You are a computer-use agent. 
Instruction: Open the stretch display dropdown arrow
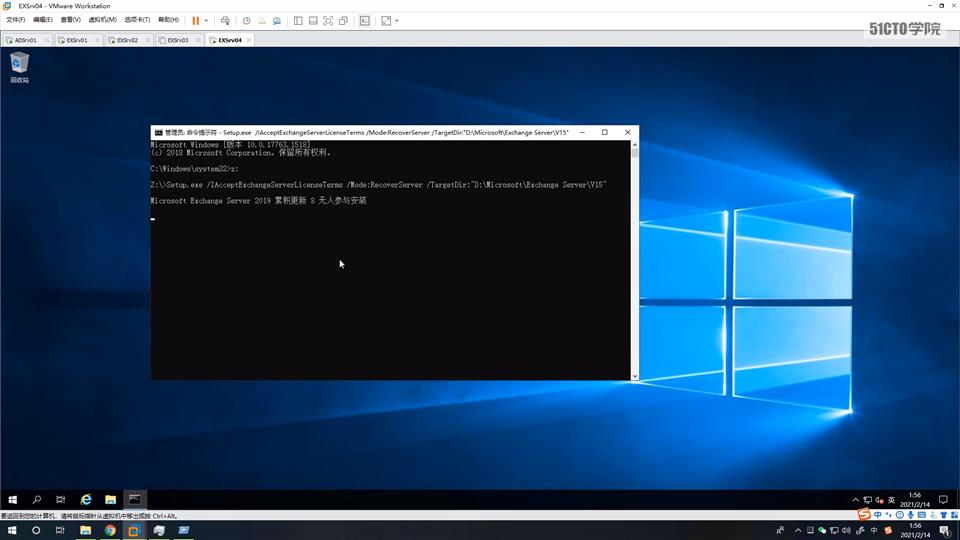click(397, 20)
